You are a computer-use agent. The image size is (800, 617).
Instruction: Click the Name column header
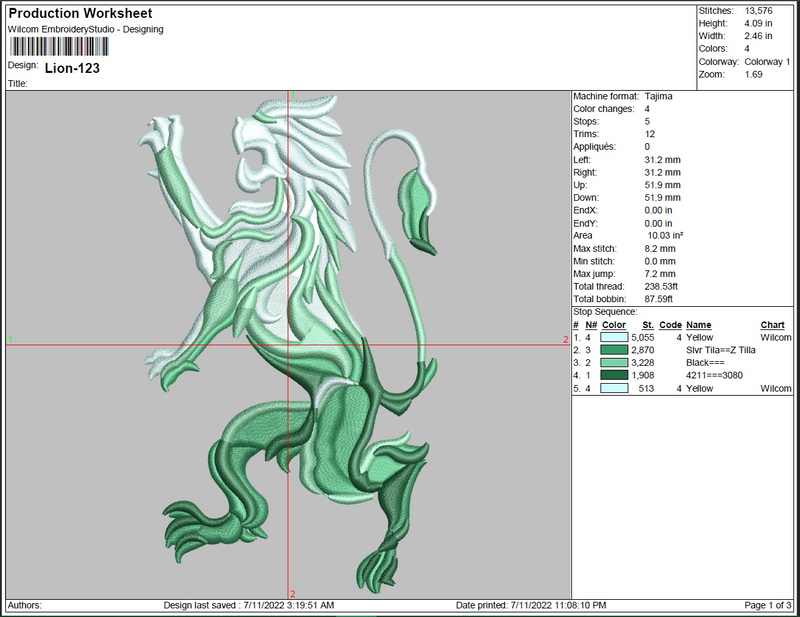coord(698,325)
